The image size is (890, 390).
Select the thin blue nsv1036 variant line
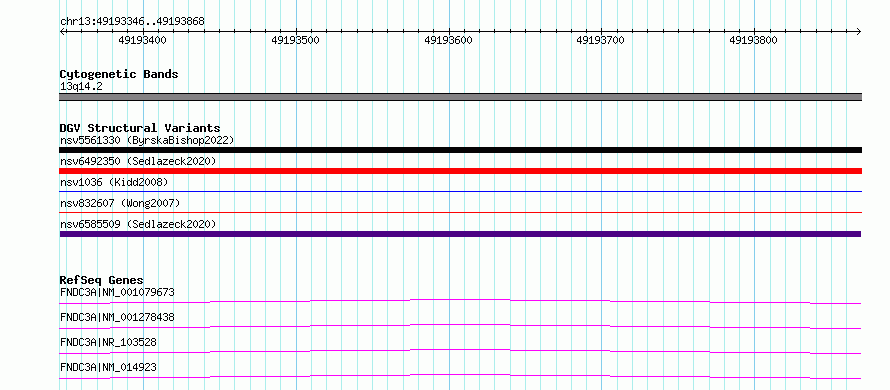click(460, 192)
